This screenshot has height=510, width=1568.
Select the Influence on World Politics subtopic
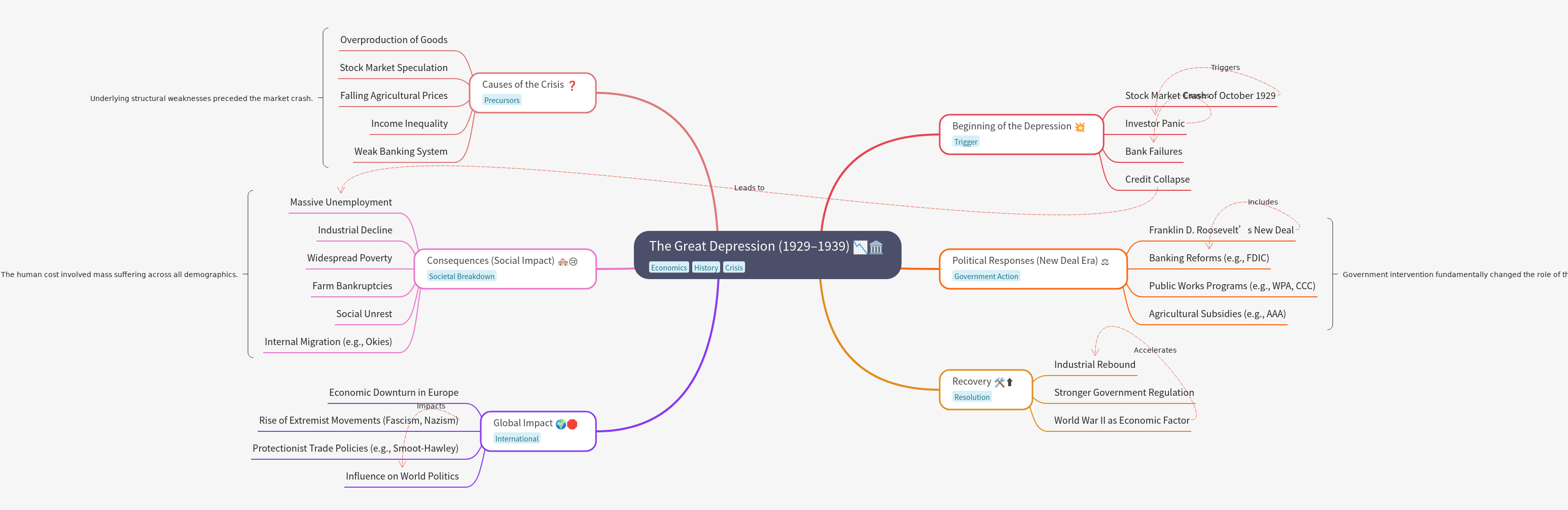tap(402, 476)
